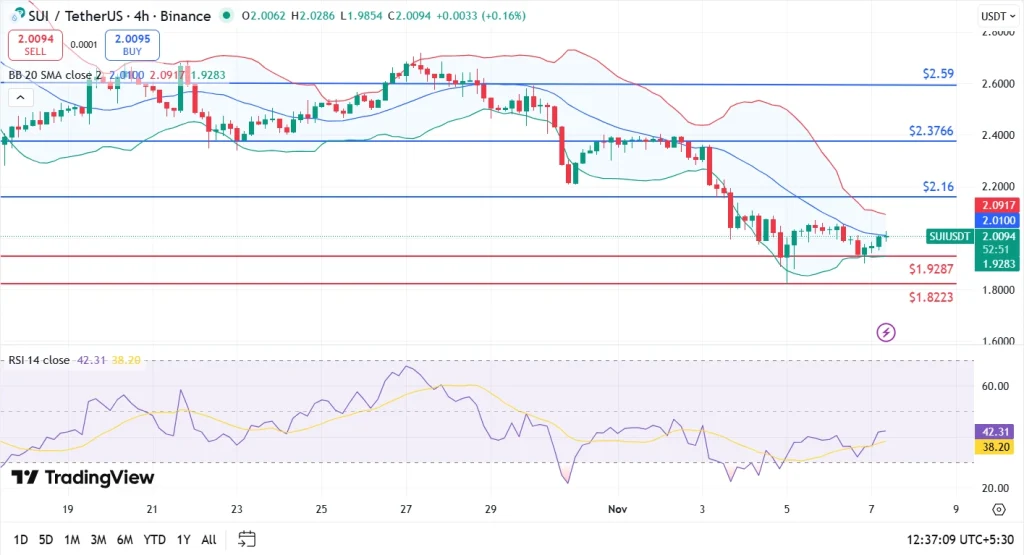1024x555 pixels.
Task: Select the 1D time range
Action: (x=20, y=539)
